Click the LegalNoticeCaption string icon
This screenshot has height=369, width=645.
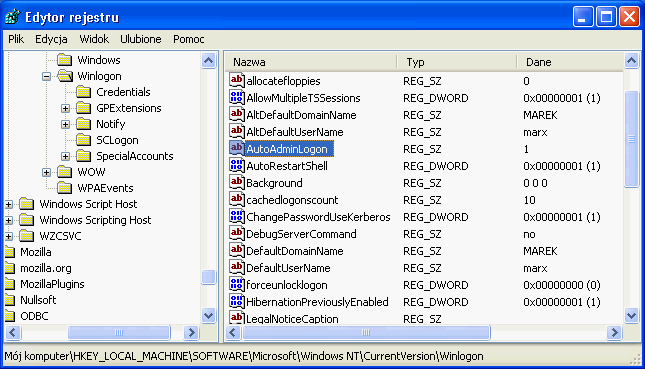coord(237,317)
